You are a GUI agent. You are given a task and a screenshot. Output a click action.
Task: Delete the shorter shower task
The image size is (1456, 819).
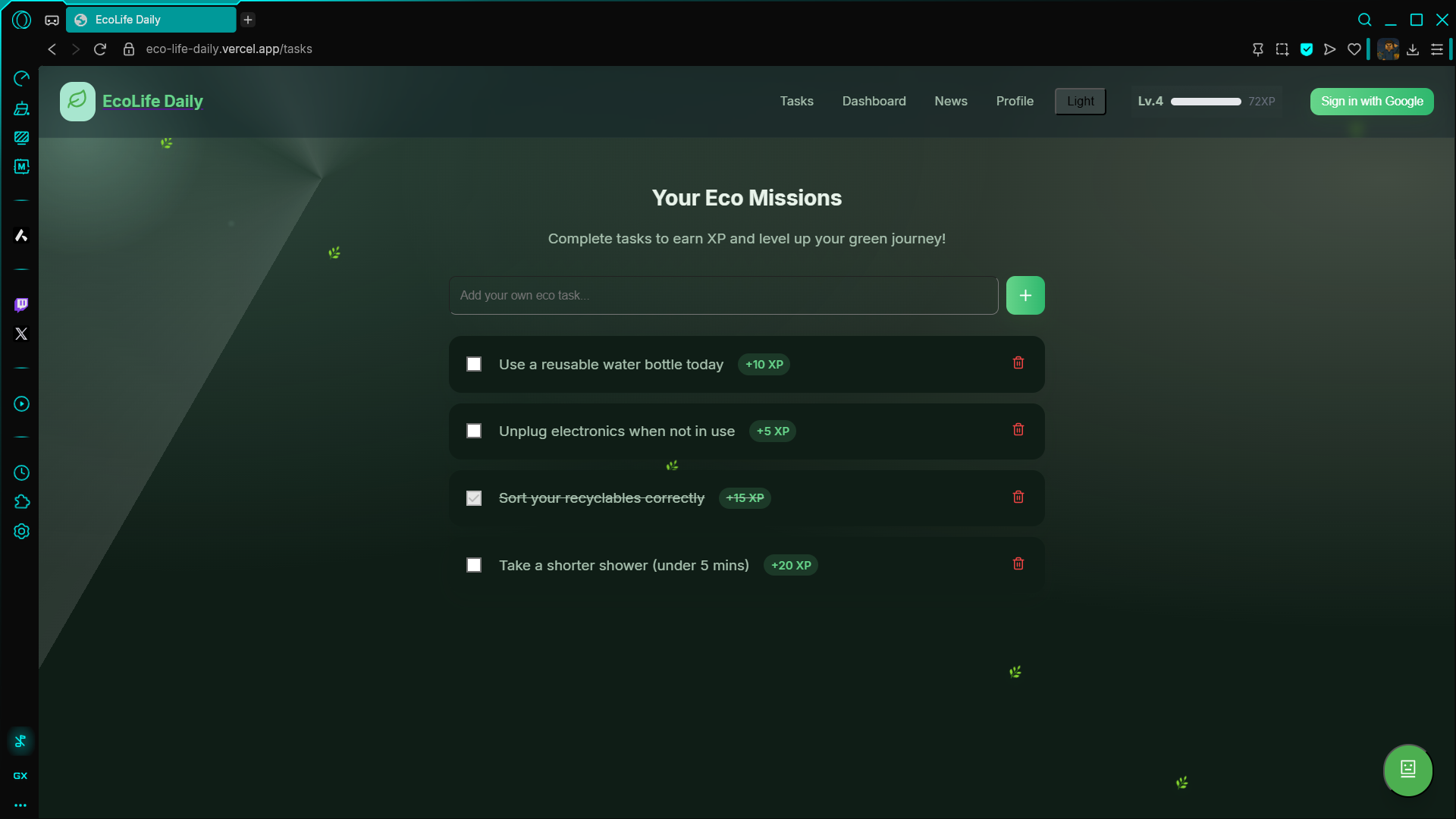[x=1018, y=564]
